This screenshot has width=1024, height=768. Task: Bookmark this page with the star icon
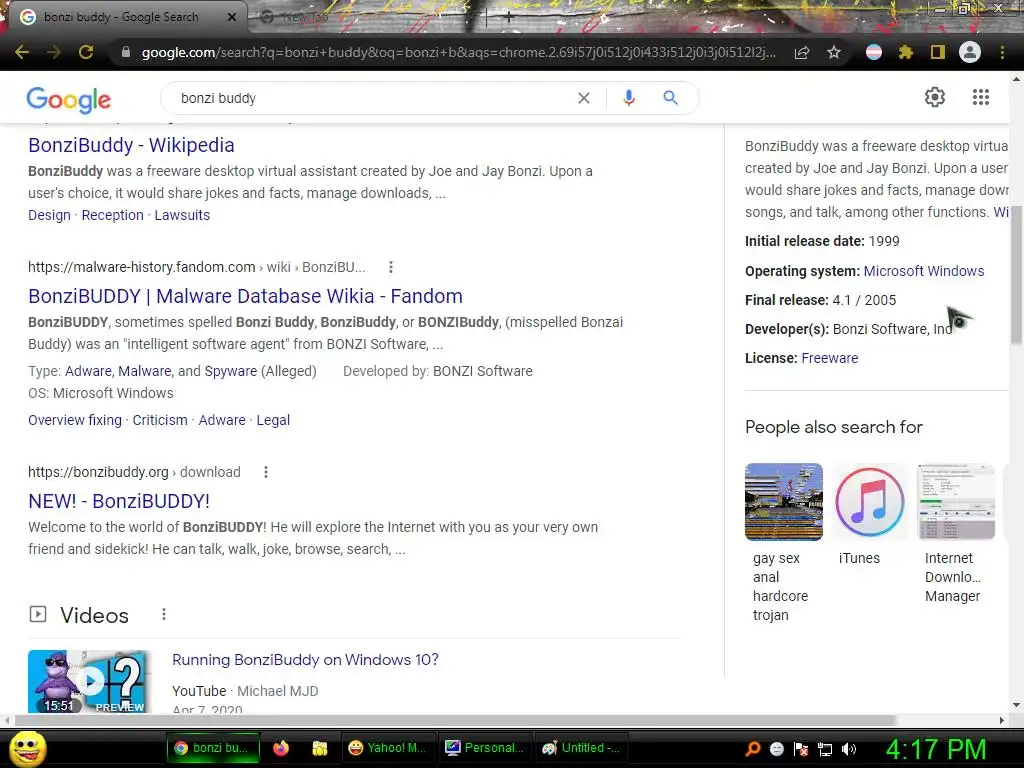[x=834, y=52]
